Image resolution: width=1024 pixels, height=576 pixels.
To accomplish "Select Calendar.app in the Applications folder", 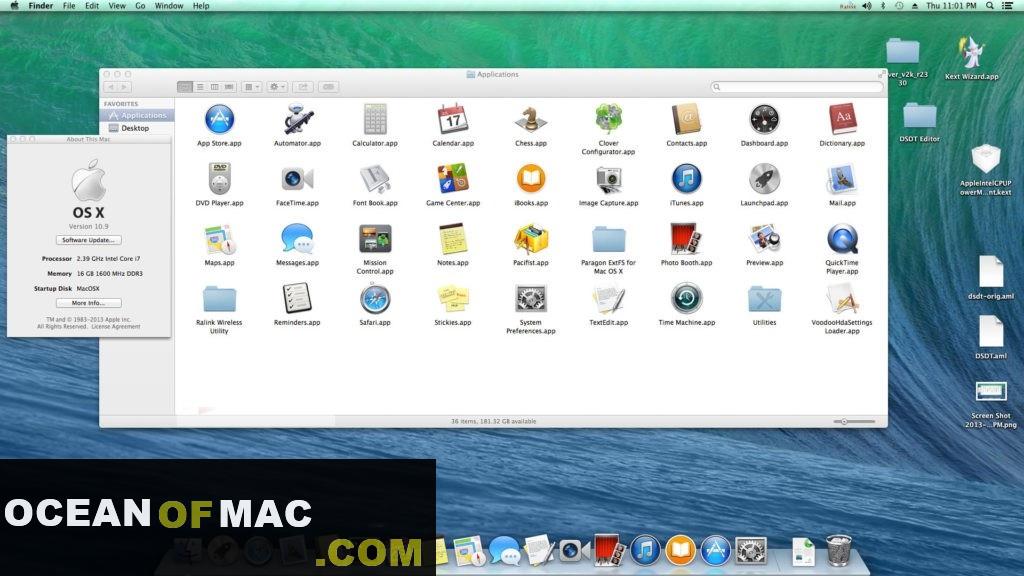I will (453, 120).
